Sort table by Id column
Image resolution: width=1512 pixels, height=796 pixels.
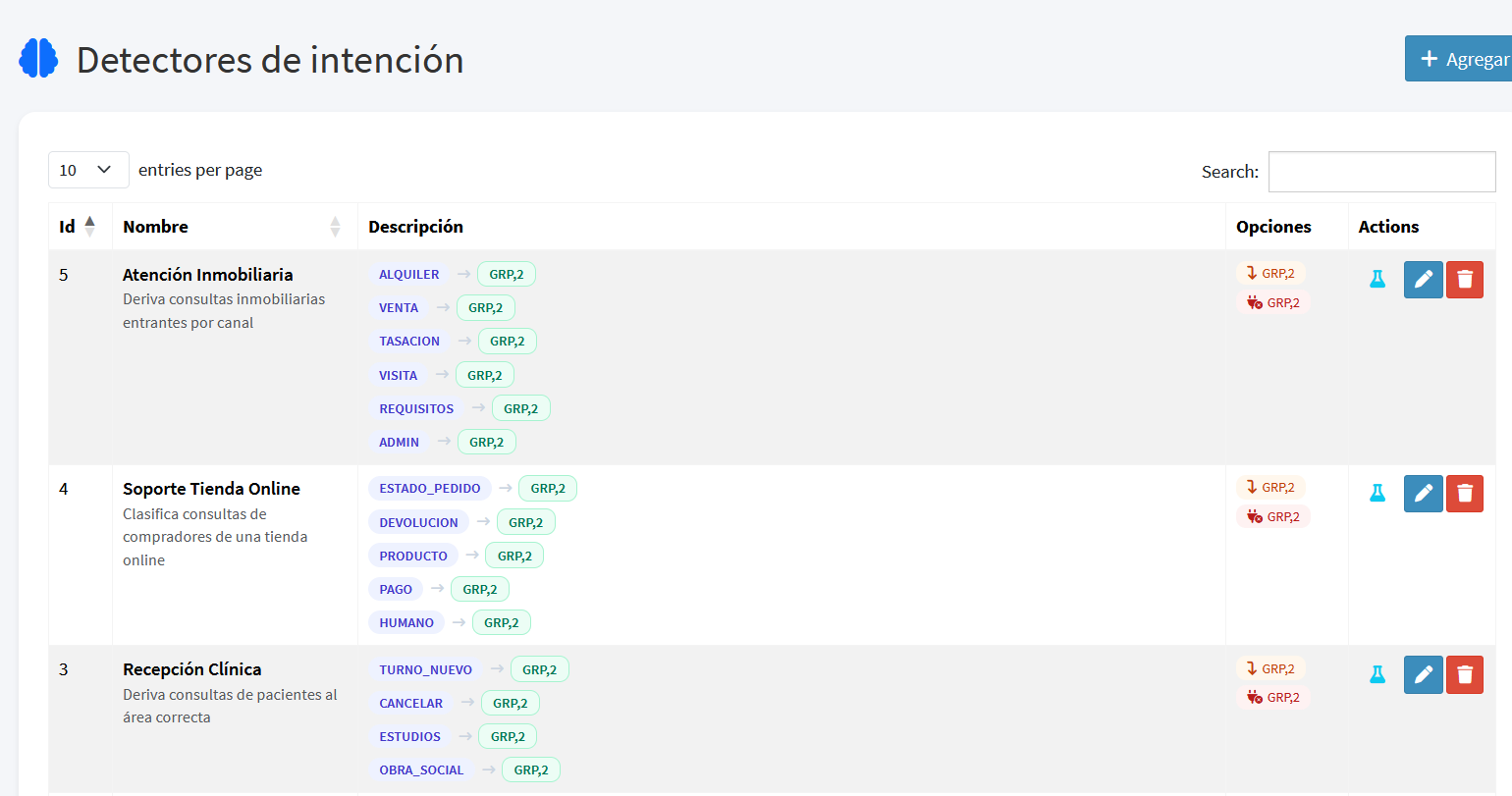81,227
